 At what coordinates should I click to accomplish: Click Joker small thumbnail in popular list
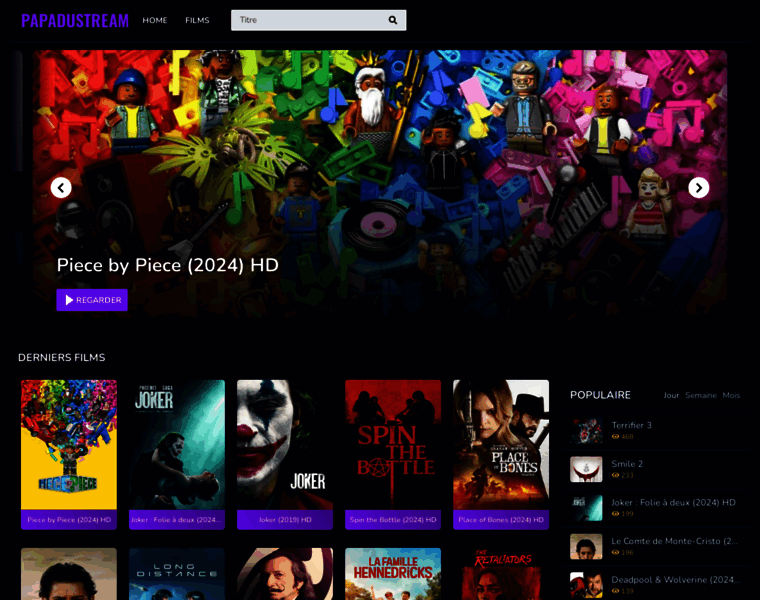tap(586, 508)
